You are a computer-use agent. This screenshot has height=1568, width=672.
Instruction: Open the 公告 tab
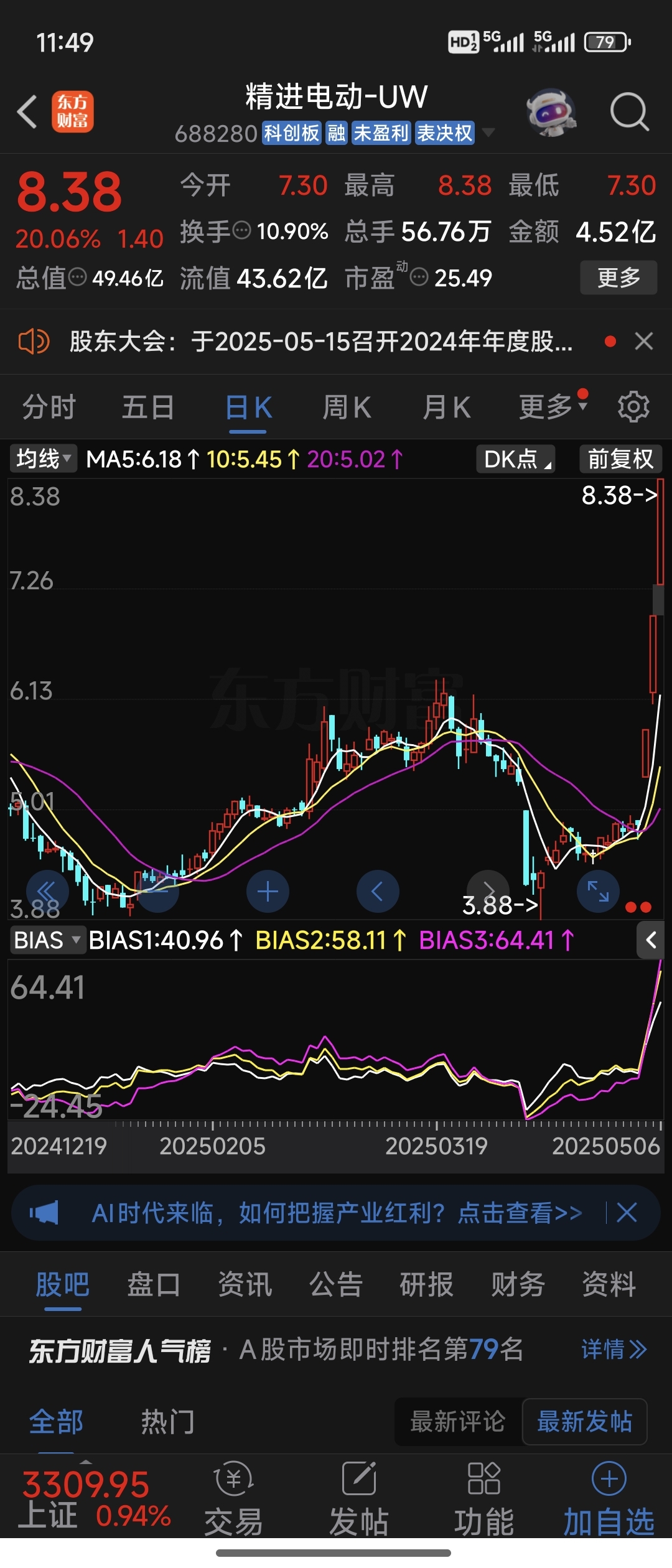pos(336,1284)
